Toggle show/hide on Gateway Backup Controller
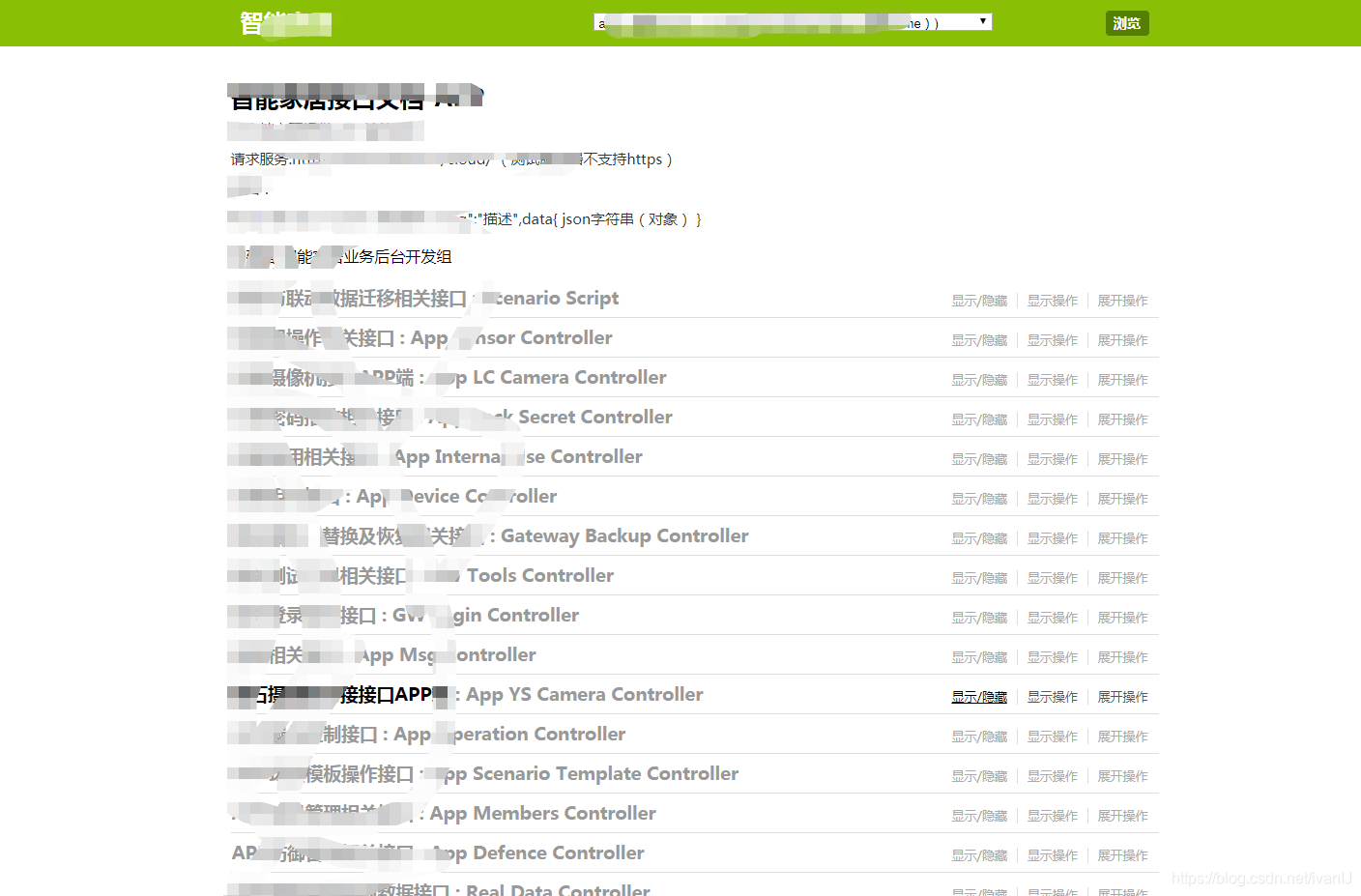Screen dimensions: 1361x896 979,537
